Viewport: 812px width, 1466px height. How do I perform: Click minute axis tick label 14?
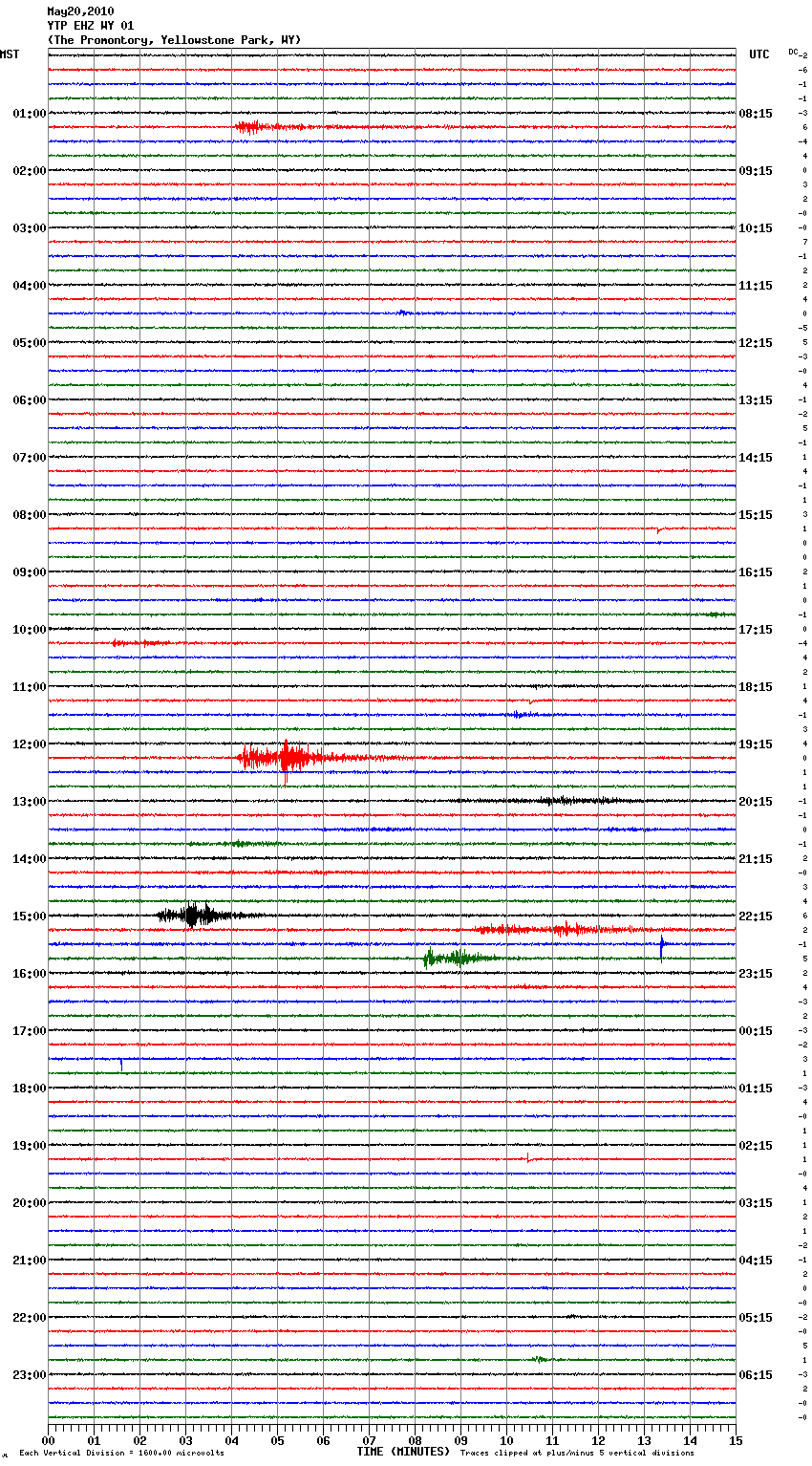coord(690,1440)
